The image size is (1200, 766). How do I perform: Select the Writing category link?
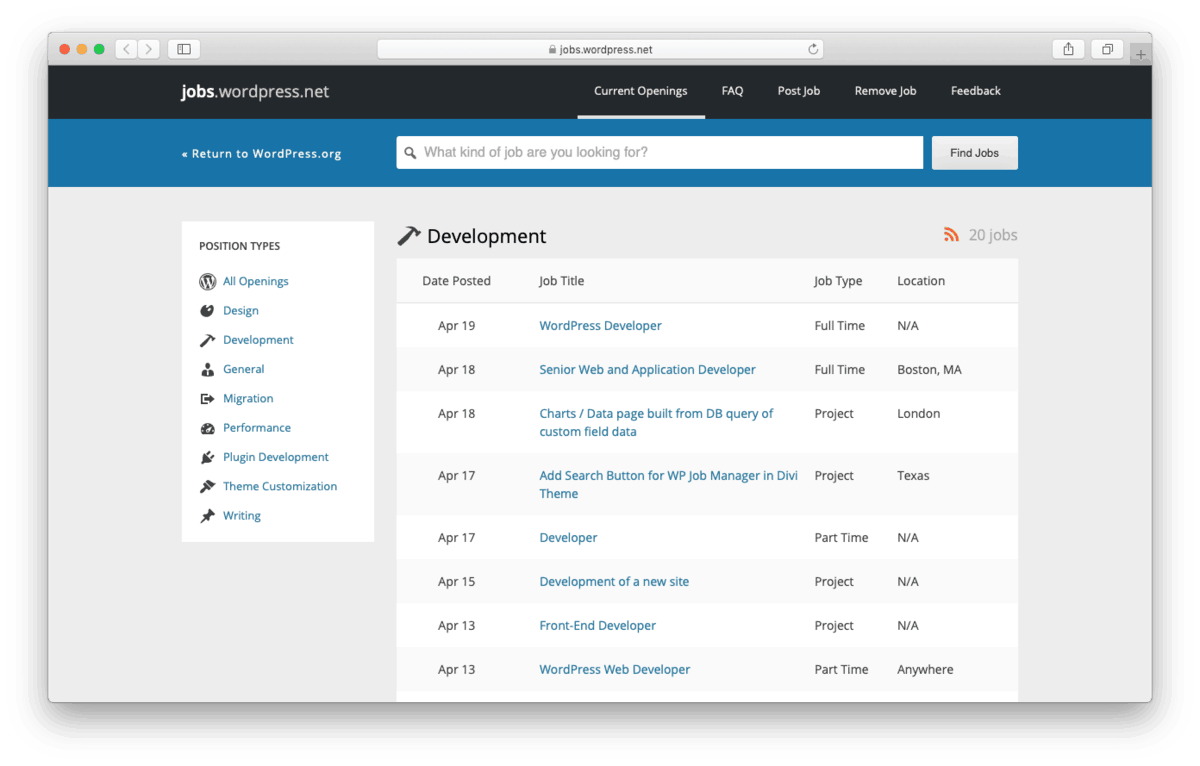[x=242, y=516]
